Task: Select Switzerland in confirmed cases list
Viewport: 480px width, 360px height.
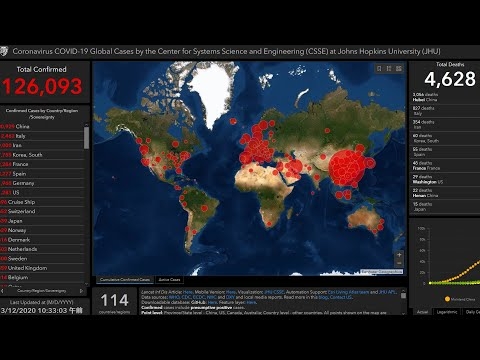Action: coord(42,211)
